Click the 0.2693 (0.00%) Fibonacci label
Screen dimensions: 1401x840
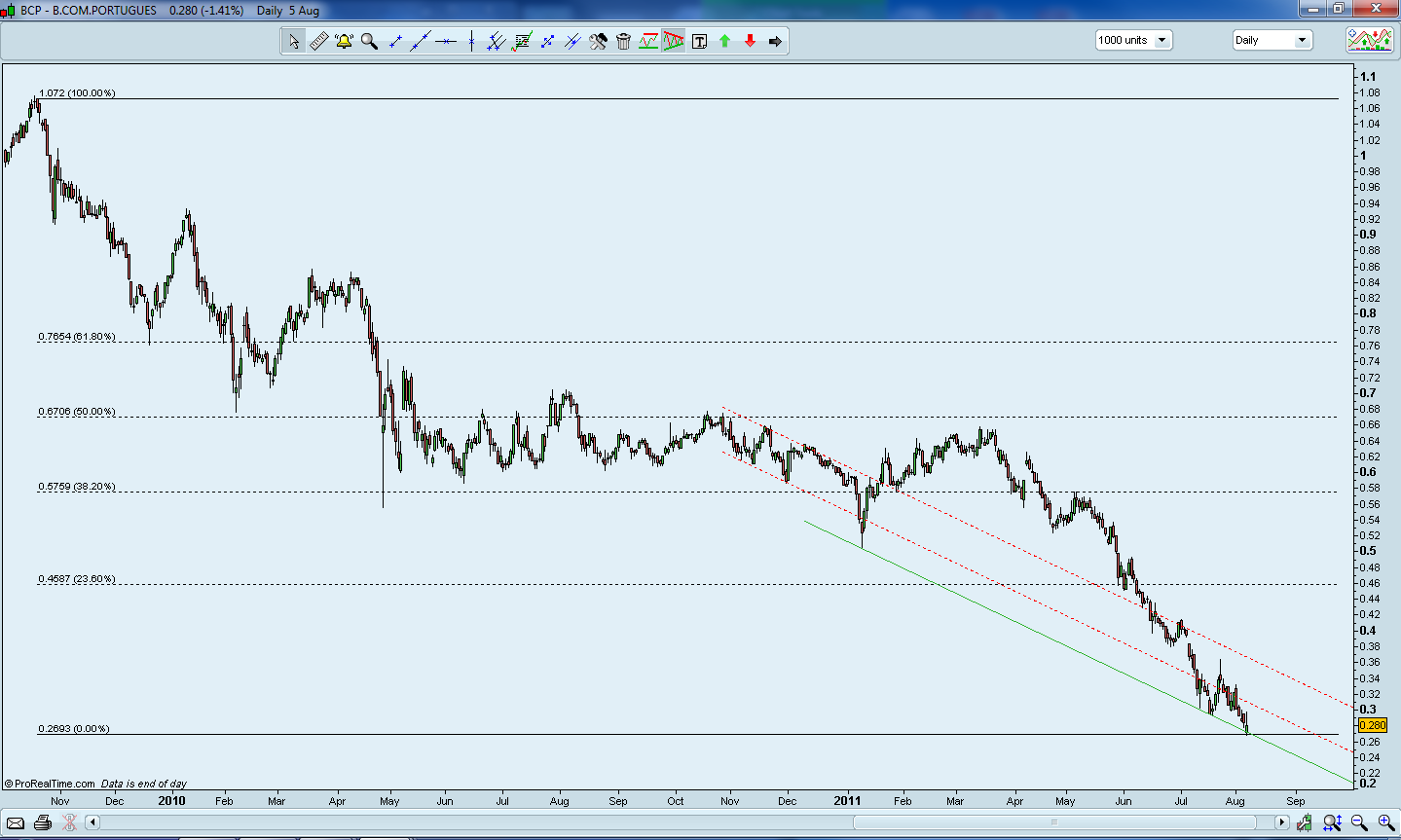coord(74,729)
